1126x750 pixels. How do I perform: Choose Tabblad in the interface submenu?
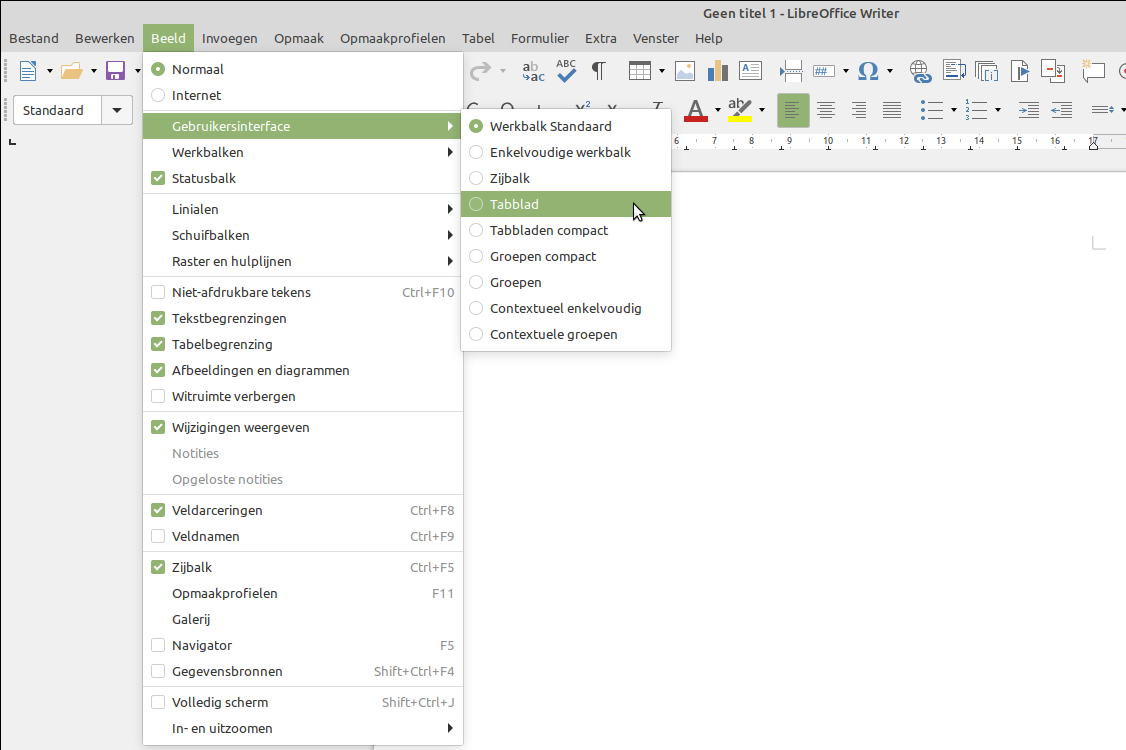[x=515, y=205]
